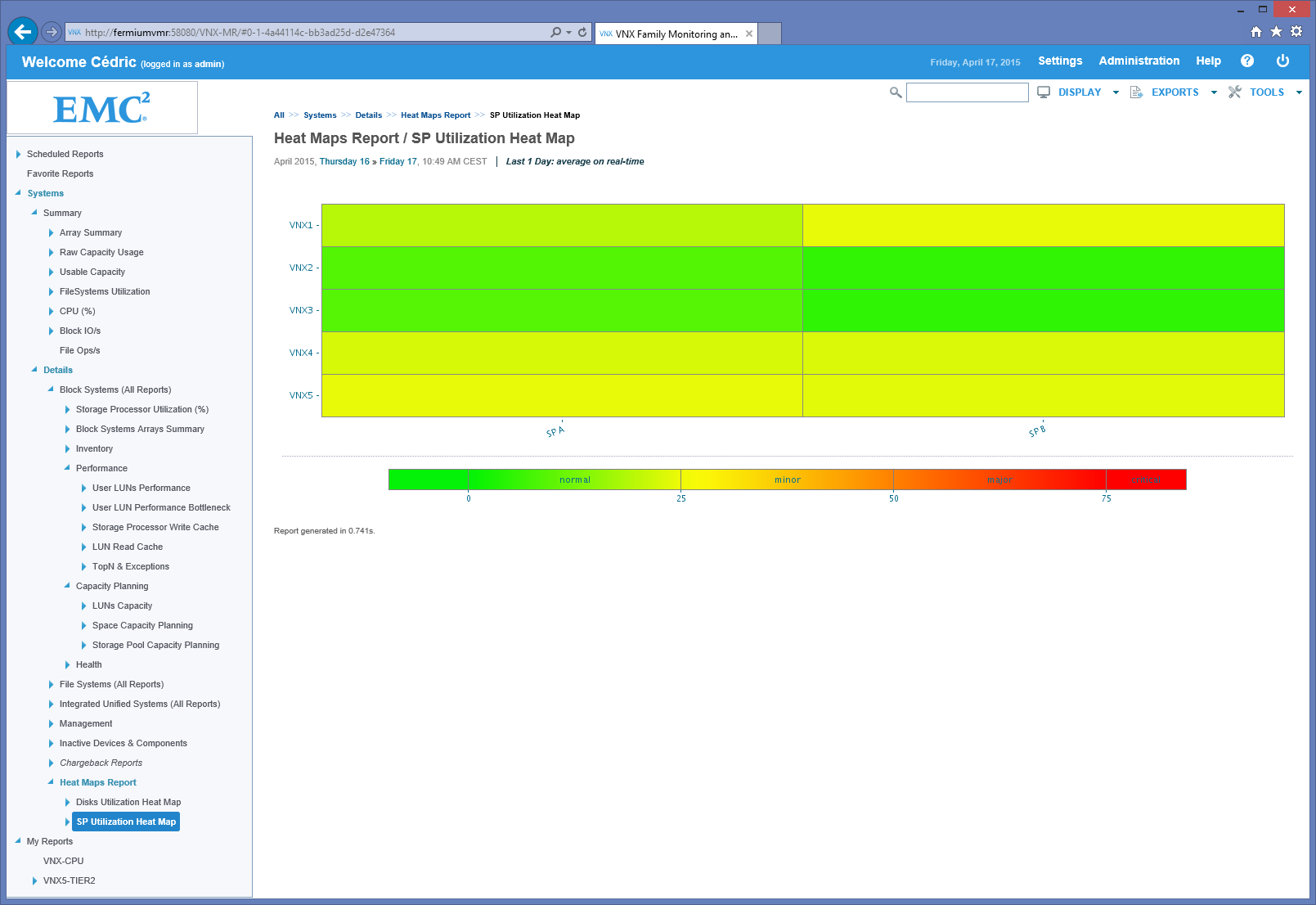Open the TOOLS dropdown menu
Image resolution: width=1316 pixels, height=905 pixels.
click(1266, 92)
